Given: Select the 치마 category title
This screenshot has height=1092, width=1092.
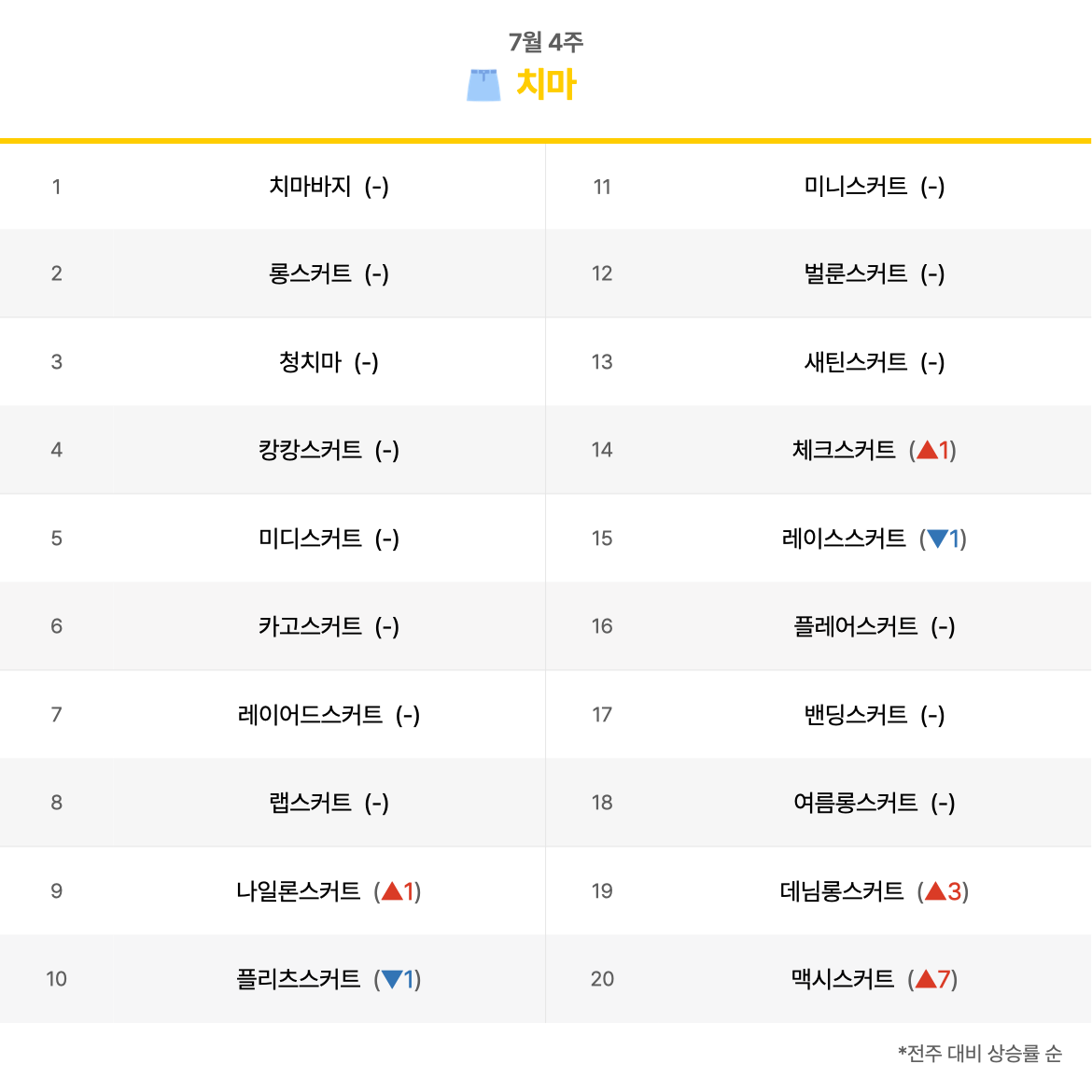Looking at the screenshot, I should [x=546, y=84].
